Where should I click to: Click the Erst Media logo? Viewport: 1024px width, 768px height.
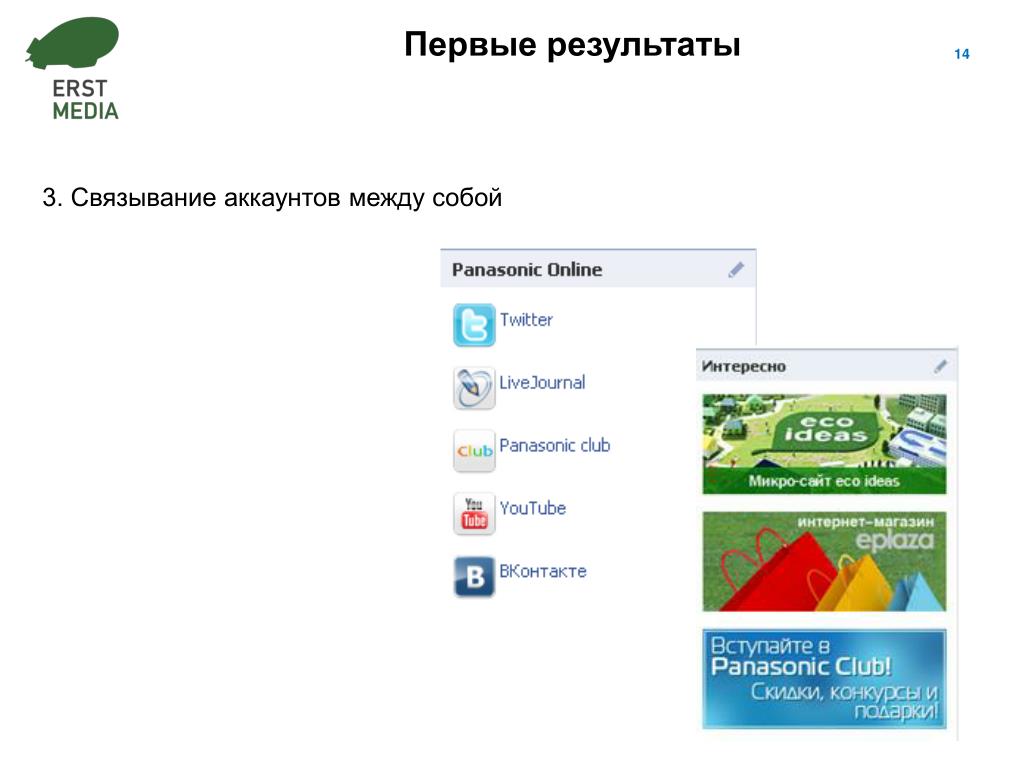point(73,69)
